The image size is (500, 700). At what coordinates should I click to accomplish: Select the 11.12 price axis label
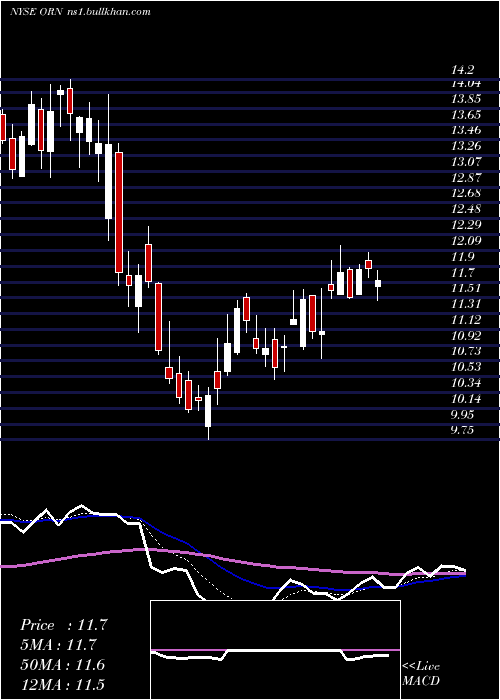[466, 320]
